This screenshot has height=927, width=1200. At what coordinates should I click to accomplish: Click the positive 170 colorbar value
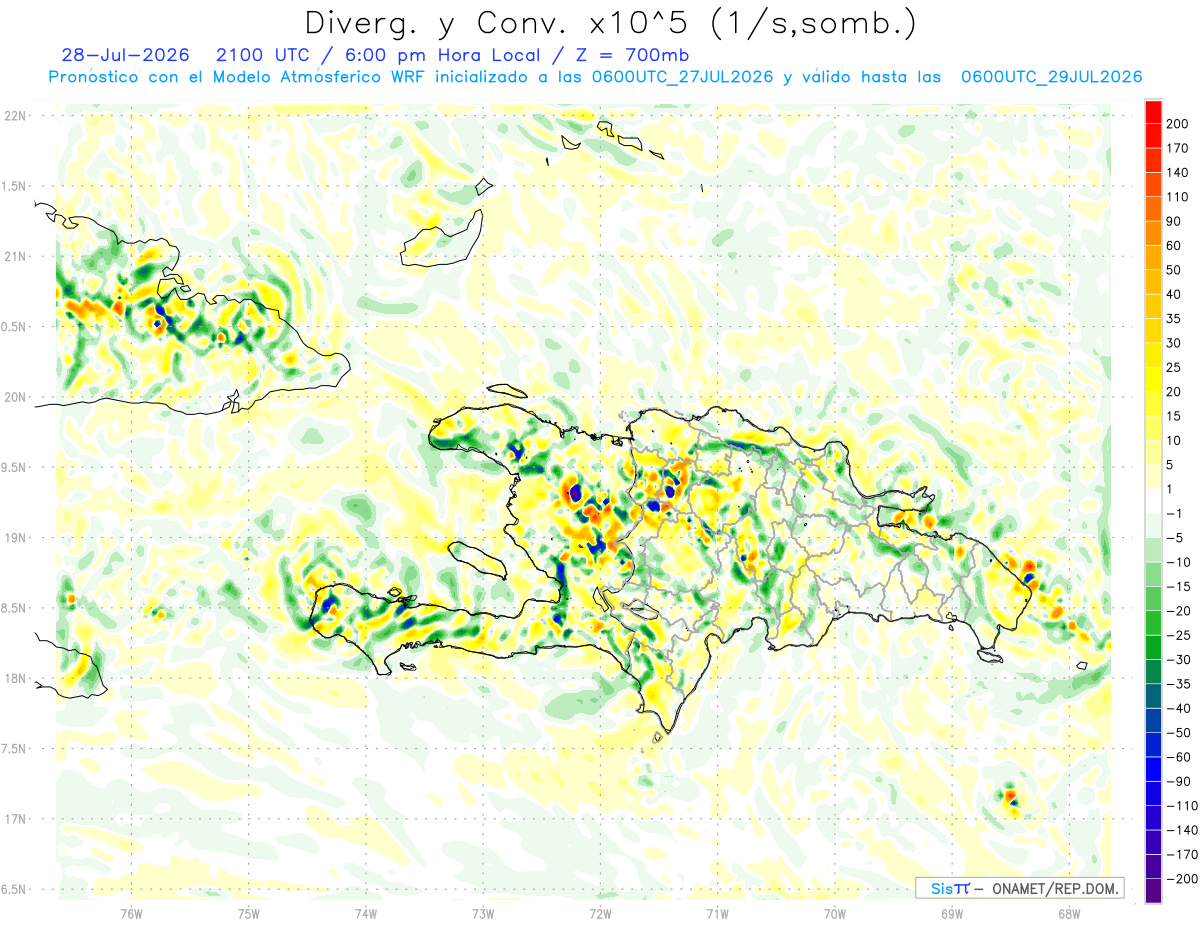click(x=1177, y=148)
